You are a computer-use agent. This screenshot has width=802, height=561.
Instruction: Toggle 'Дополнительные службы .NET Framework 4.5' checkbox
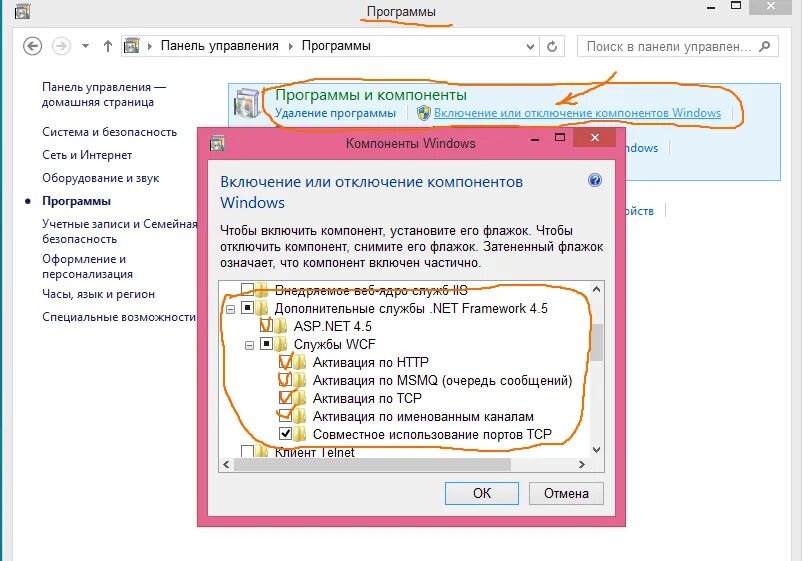coord(248,308)
